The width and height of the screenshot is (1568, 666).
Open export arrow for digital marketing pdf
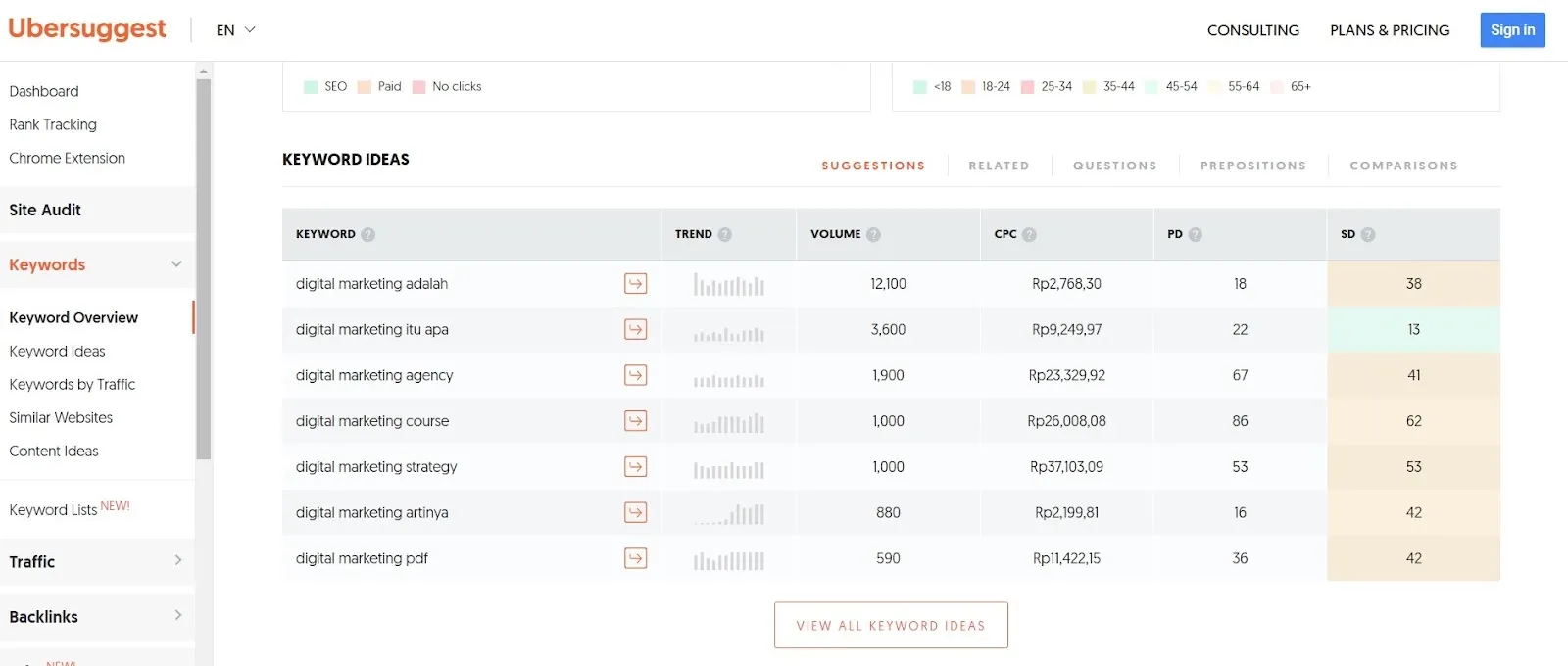635,558
